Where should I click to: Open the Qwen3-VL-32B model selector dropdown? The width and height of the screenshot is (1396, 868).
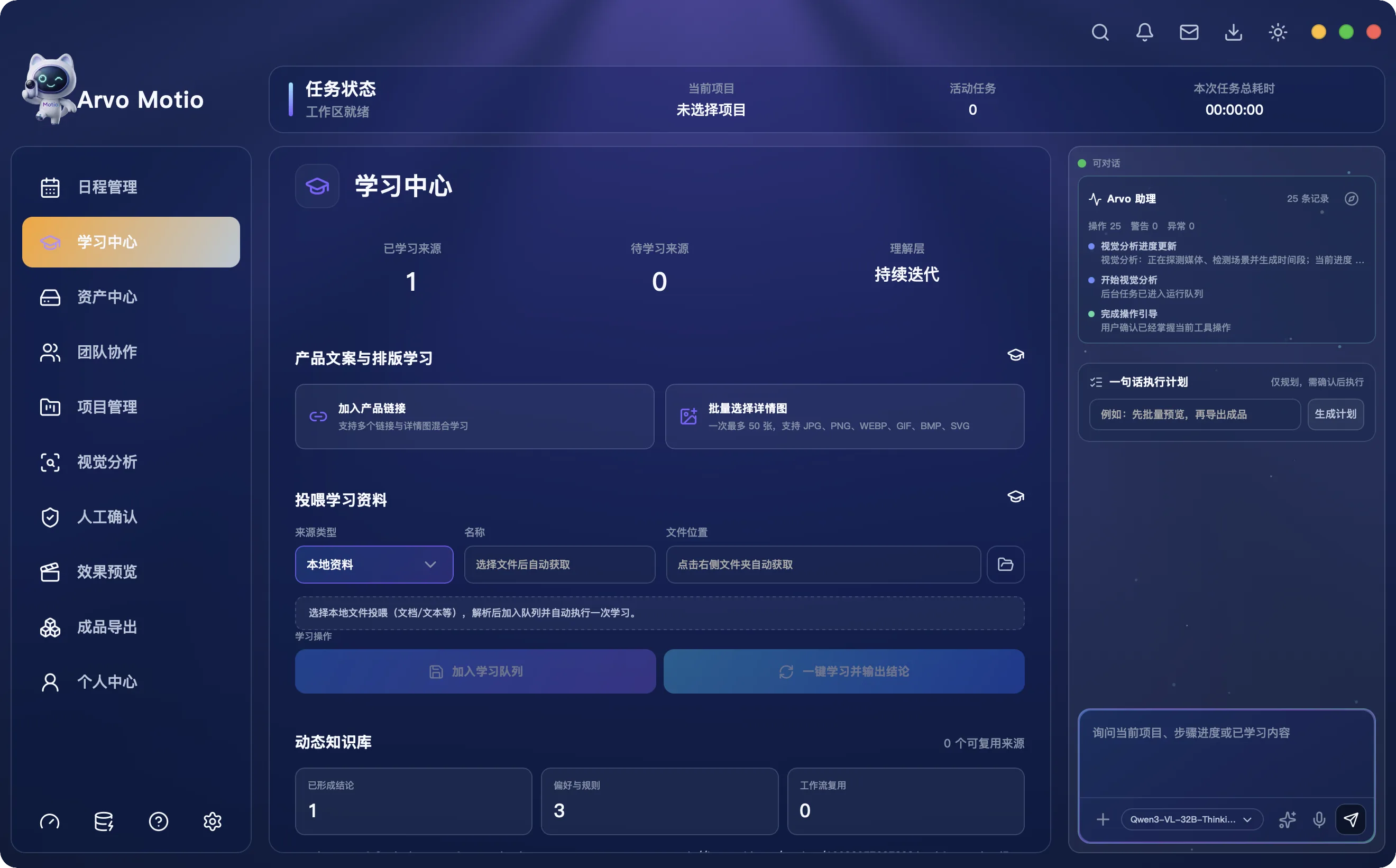tap(1191, 819)
